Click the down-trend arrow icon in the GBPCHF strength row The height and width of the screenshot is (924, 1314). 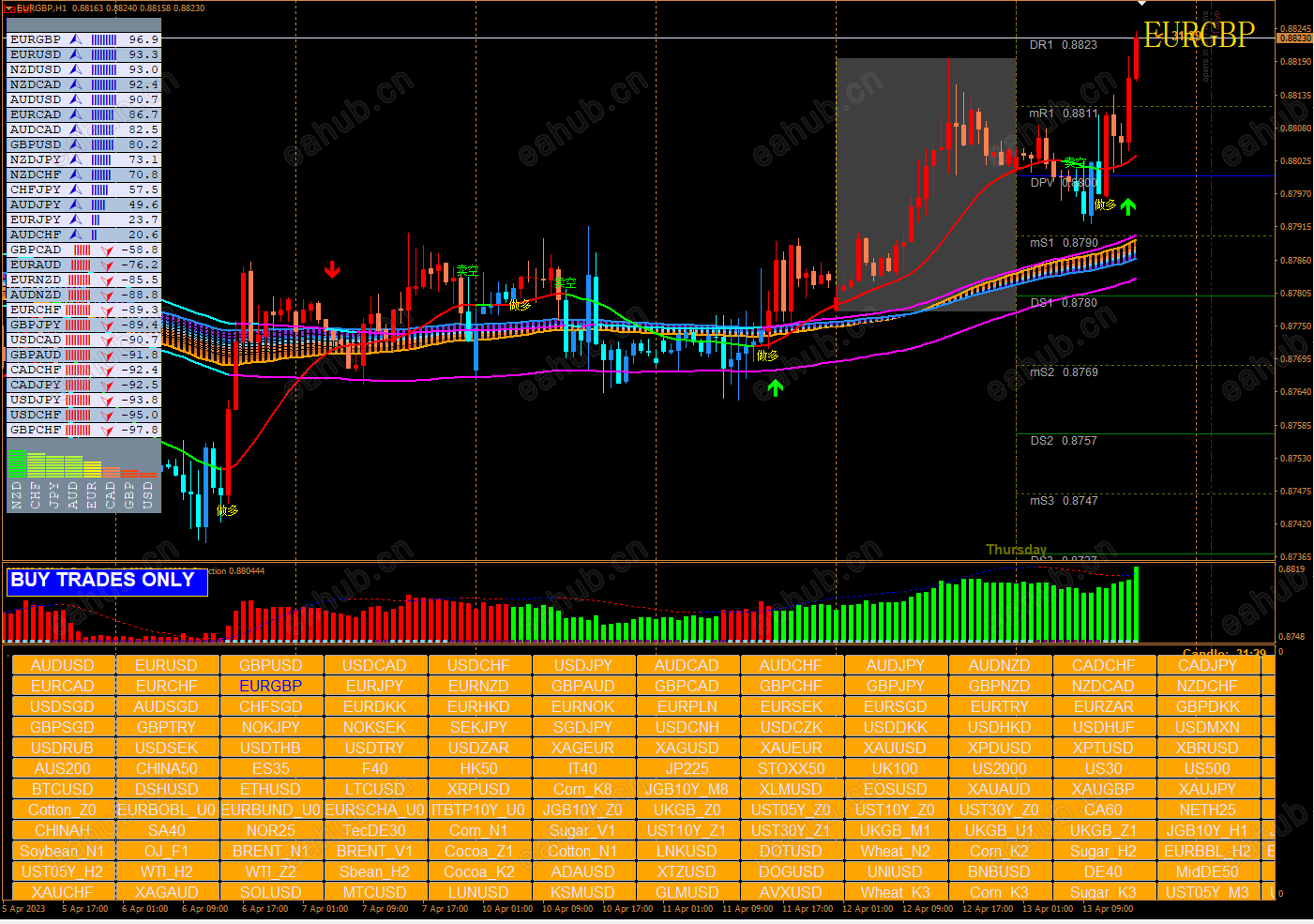tap(108, 430)
